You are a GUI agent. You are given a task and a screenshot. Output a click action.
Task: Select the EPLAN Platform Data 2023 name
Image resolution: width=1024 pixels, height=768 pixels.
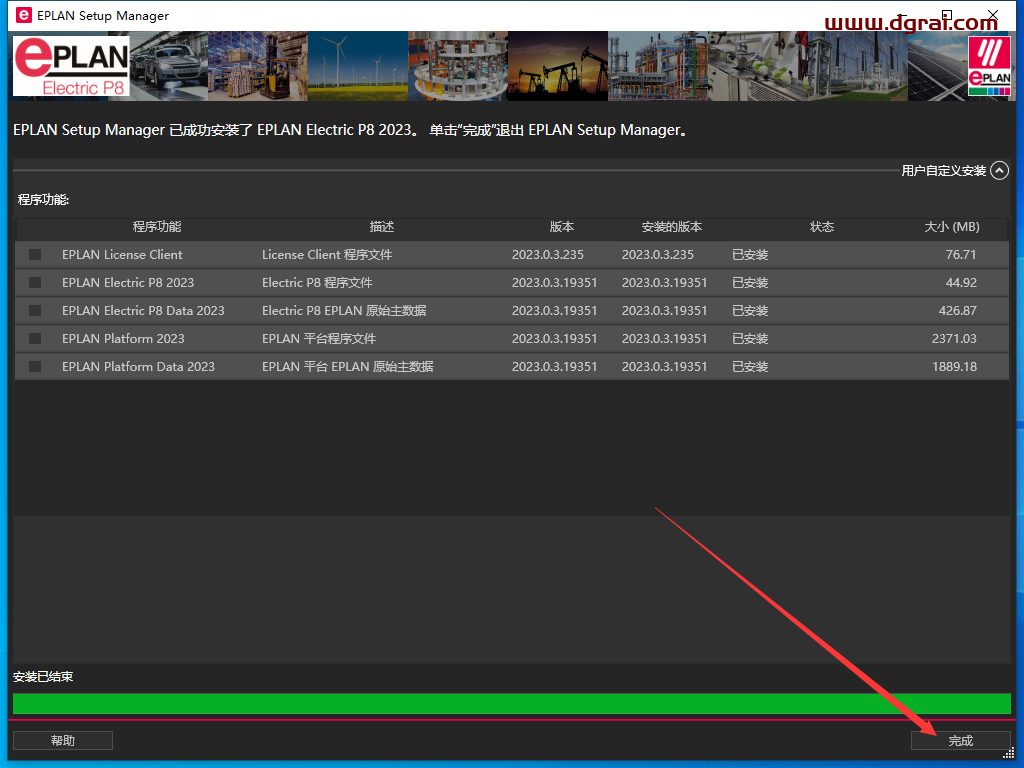[x=138, y=367]
